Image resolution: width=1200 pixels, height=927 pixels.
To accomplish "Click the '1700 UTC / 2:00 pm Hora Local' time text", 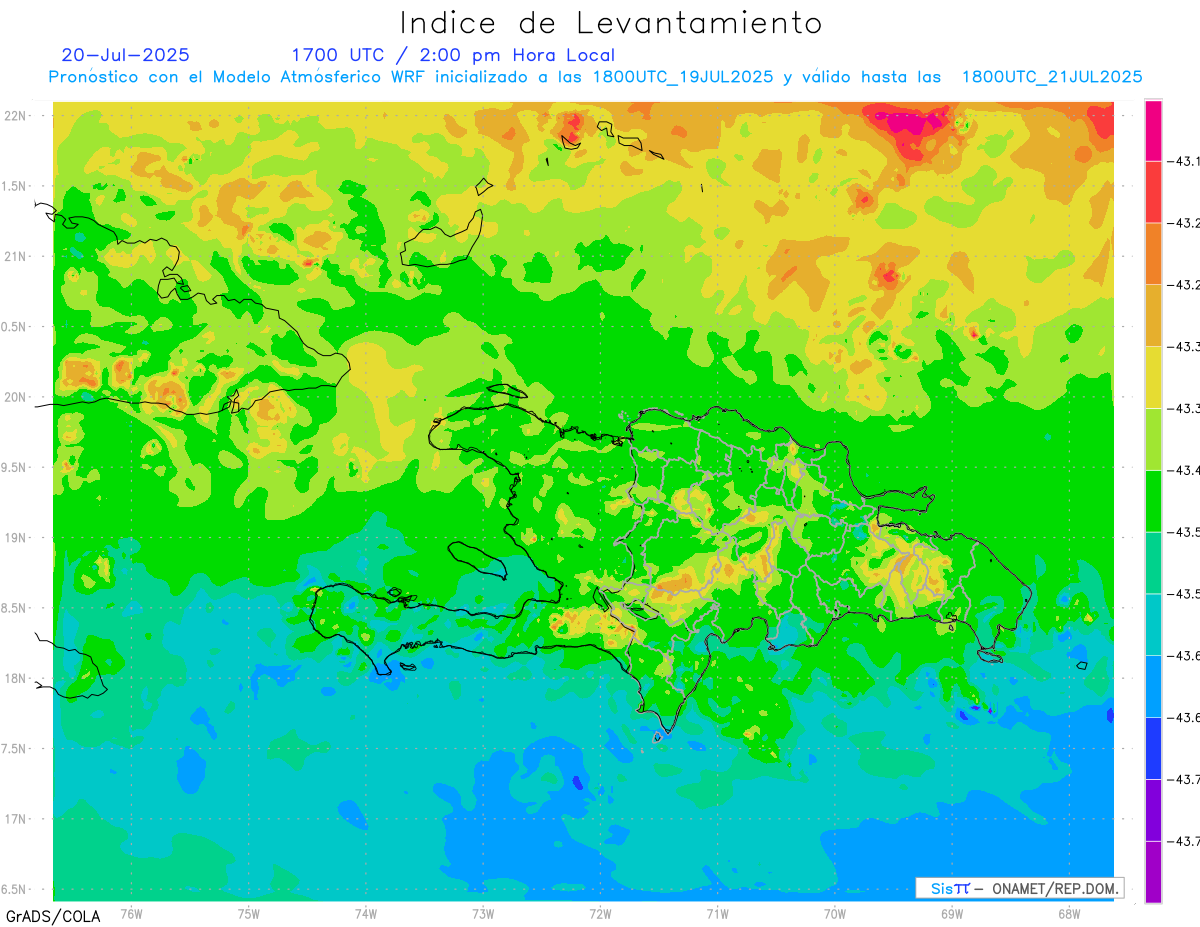I will coord(453,56).
